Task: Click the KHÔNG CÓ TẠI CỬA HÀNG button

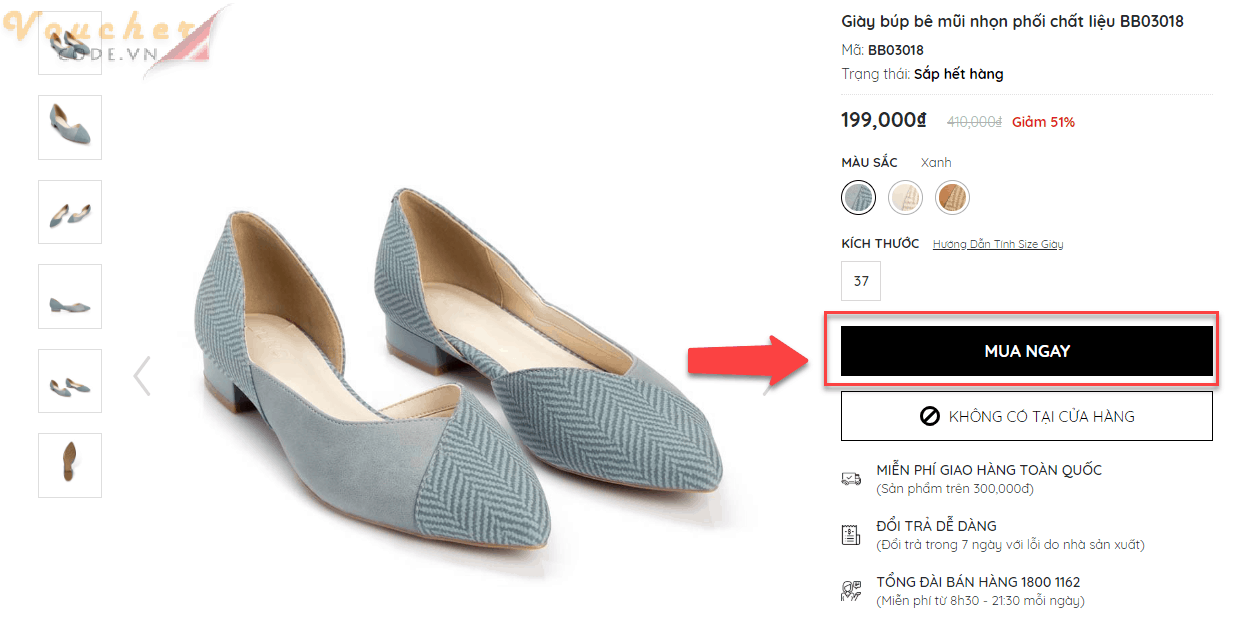Action: pyautogui.click(x=1026, y=416)
